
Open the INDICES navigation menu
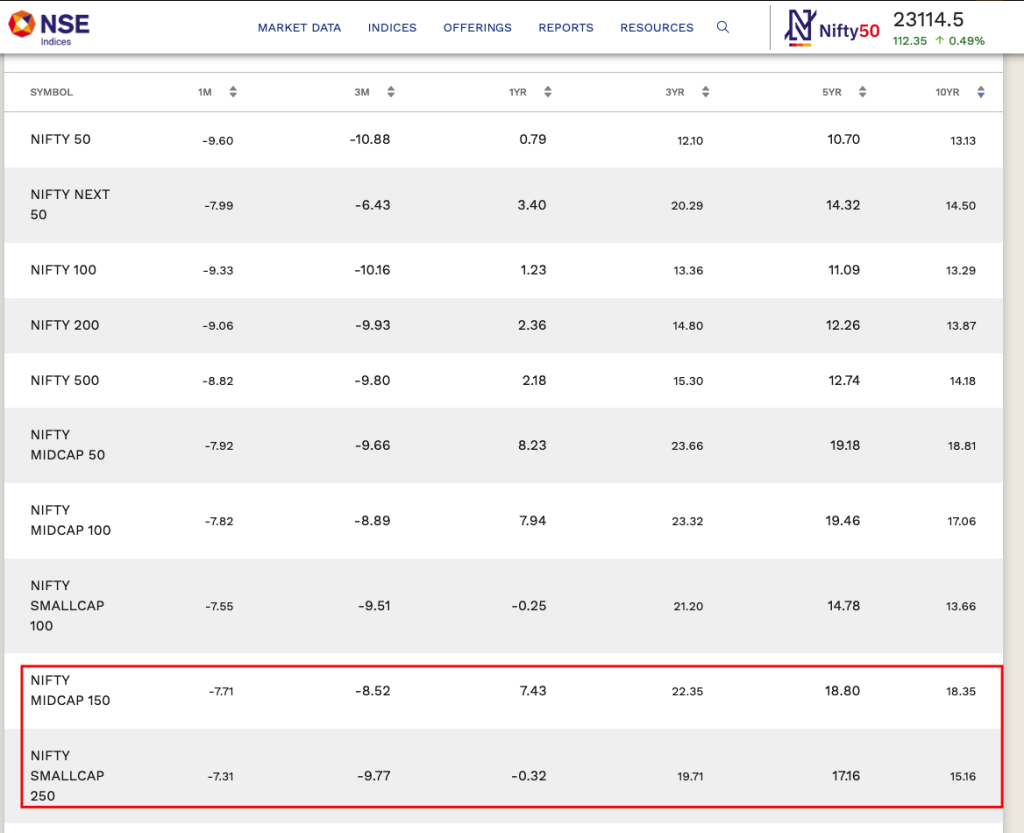(x=392, y=28)
